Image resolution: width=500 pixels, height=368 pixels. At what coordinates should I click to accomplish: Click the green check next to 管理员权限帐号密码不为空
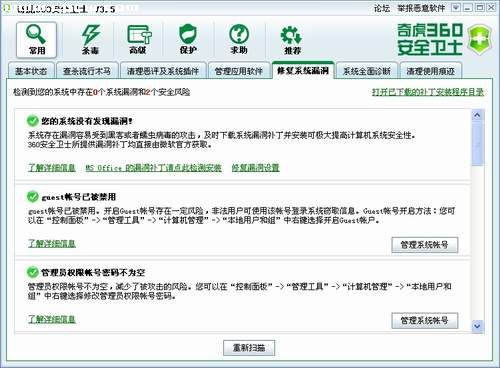click(32, 272)
